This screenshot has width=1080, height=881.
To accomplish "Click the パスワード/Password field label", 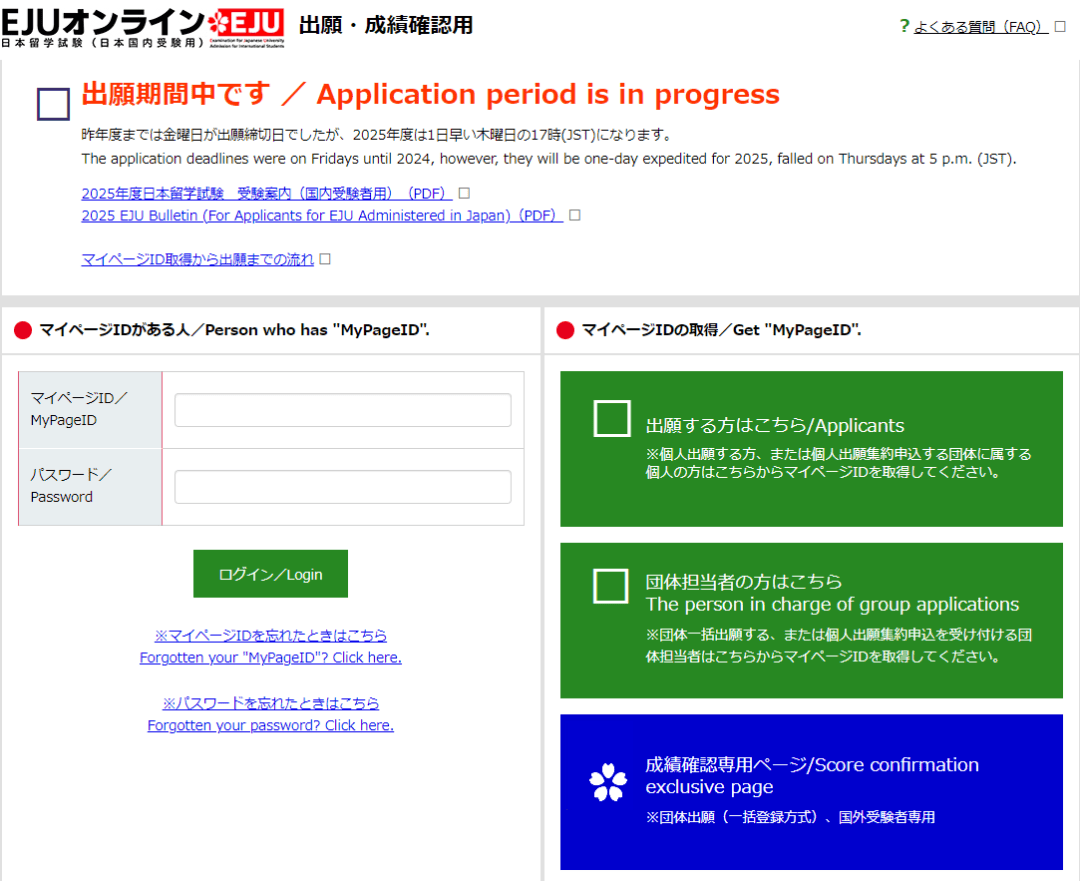I will (x=90, y=487).
